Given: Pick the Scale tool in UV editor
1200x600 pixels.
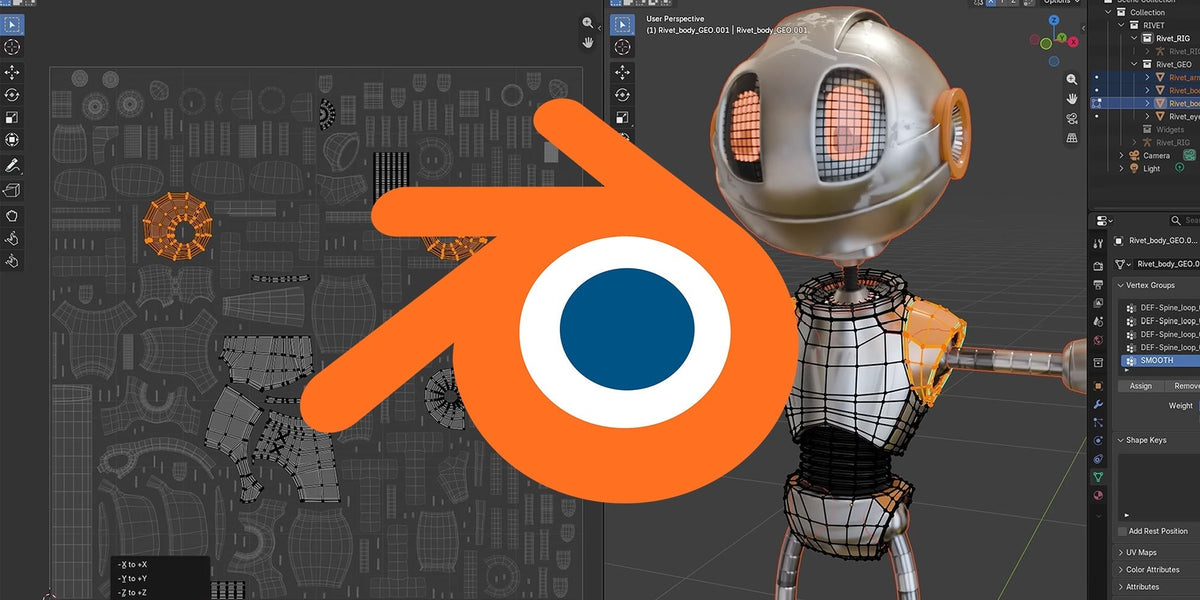Looking at the screenshot, I should coord(12,116).
